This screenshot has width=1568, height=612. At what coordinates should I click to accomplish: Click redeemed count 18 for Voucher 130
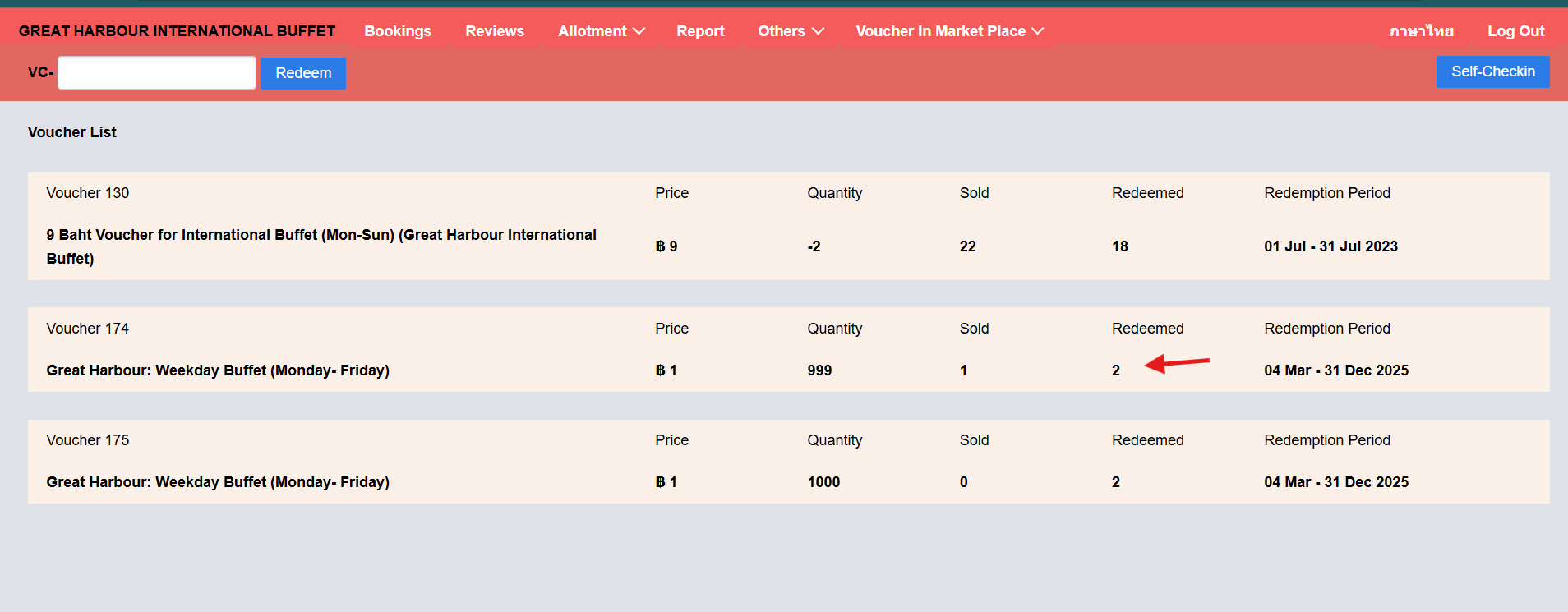tap(1119, 246)
